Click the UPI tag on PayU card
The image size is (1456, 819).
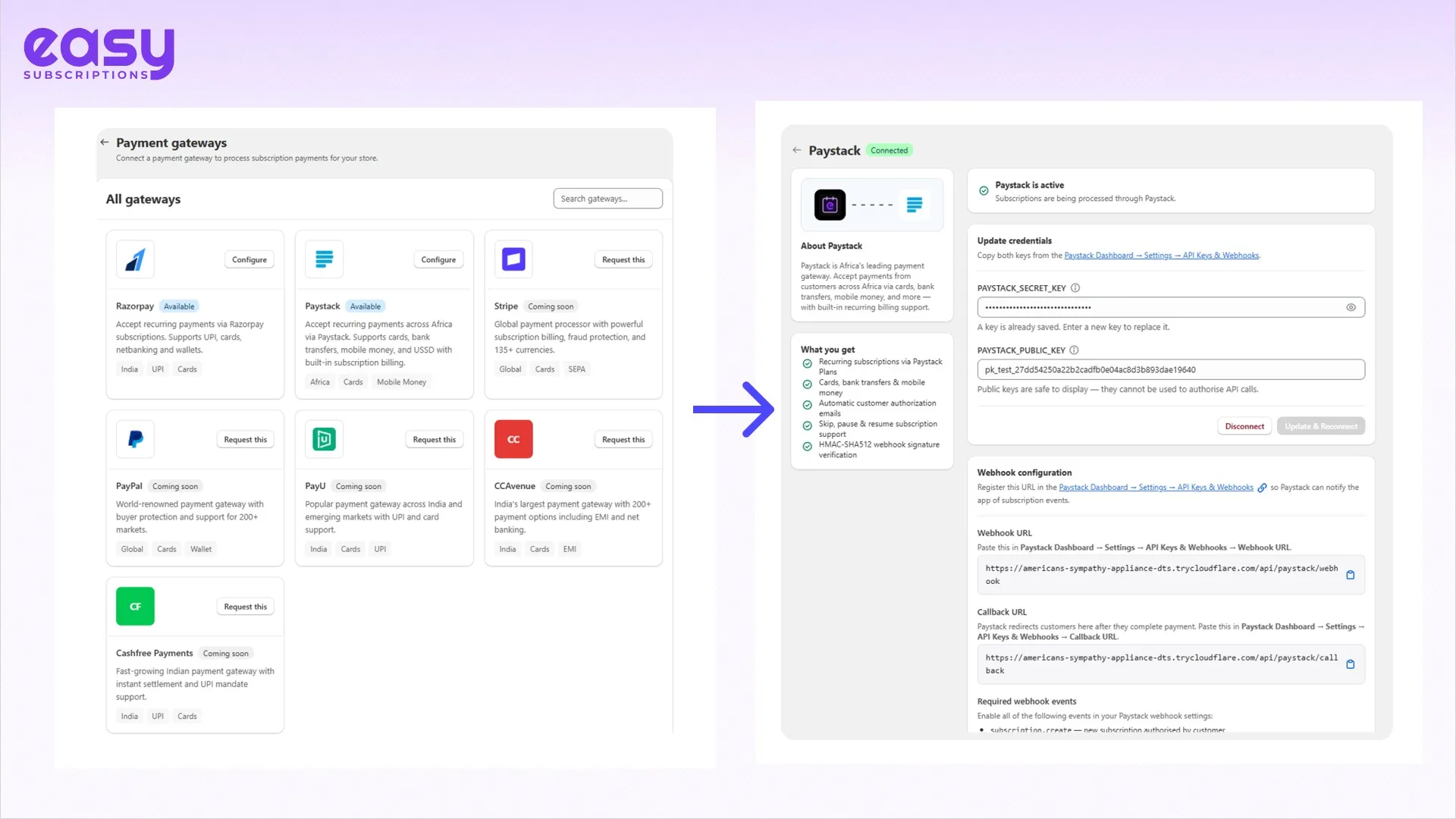(x=380, y=549)
